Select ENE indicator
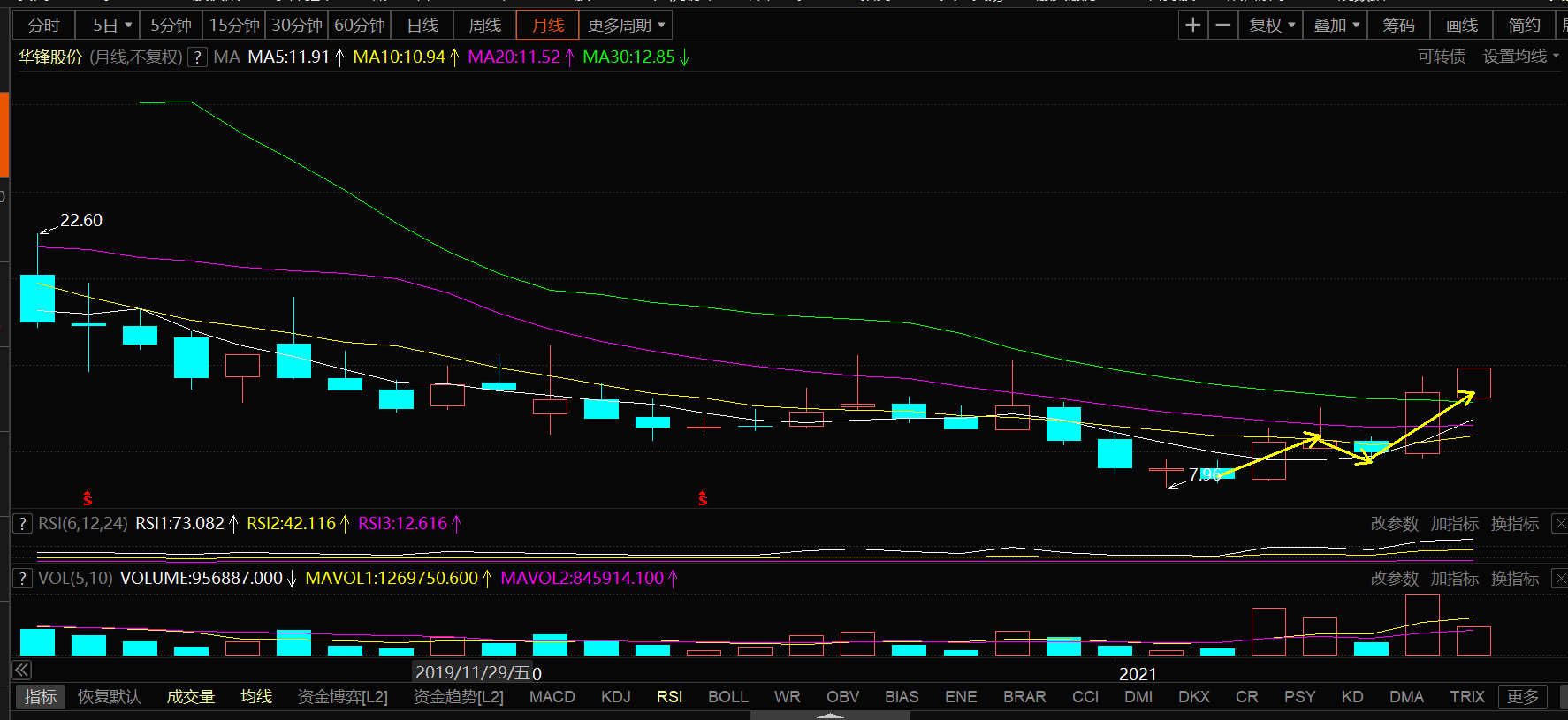 (x=962, y=697)
